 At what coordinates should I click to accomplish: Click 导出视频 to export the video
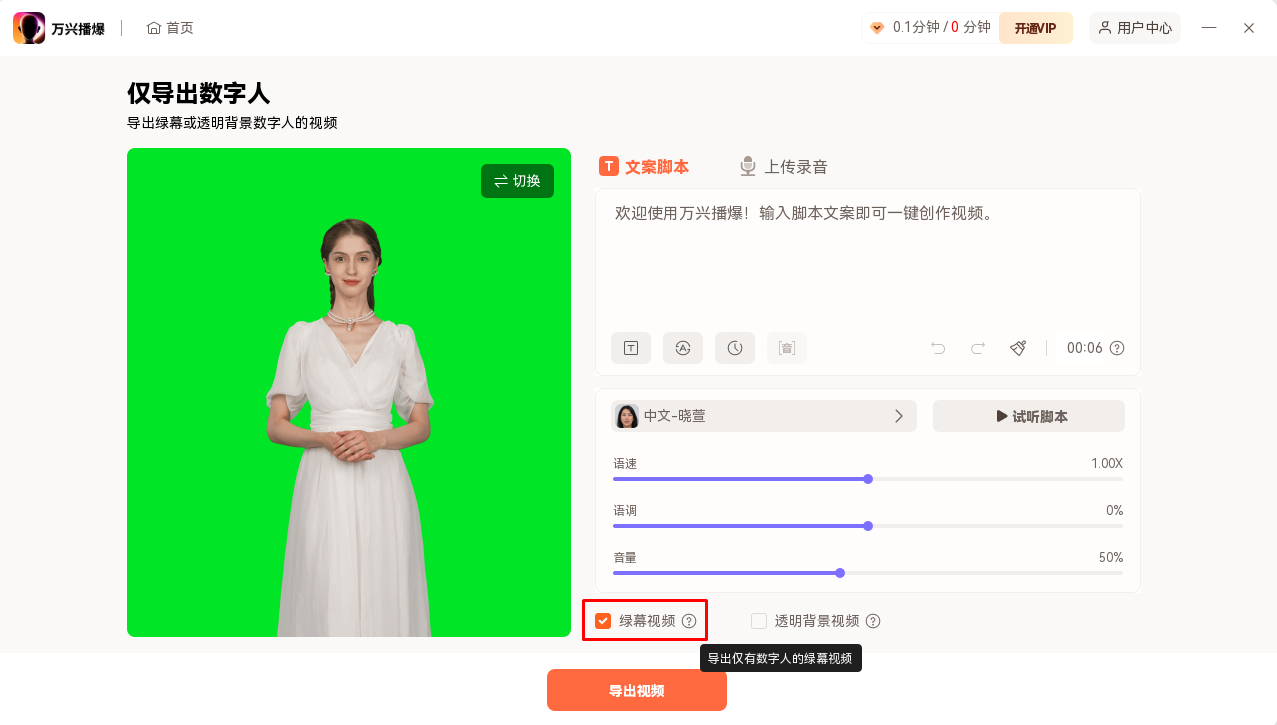[636, 690]
